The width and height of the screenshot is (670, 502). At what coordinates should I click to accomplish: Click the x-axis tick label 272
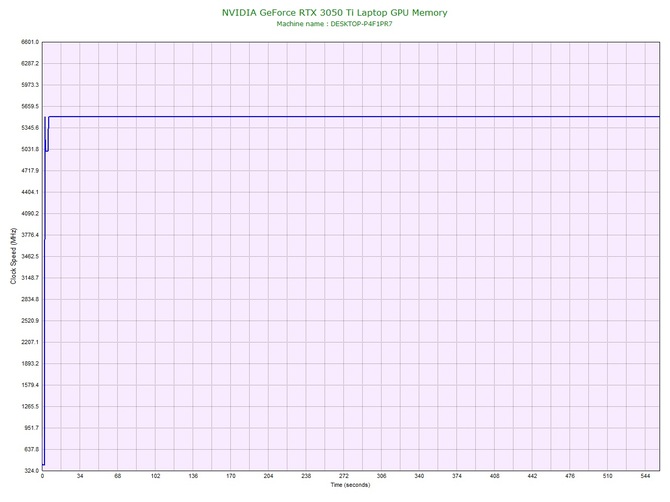pos(344,476)
